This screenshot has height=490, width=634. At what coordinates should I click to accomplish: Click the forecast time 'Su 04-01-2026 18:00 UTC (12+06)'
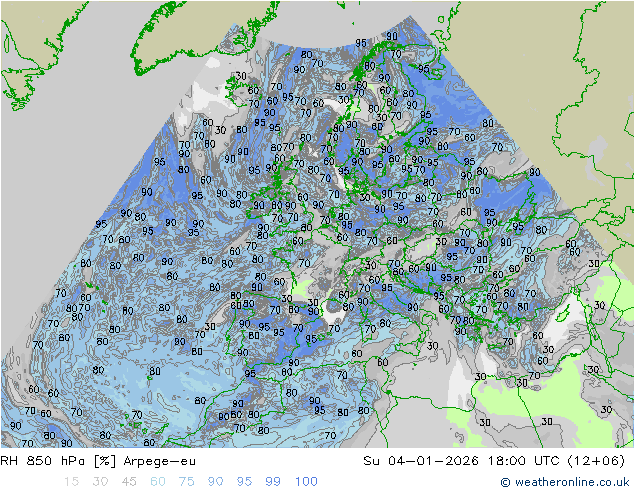click(494, 461)
